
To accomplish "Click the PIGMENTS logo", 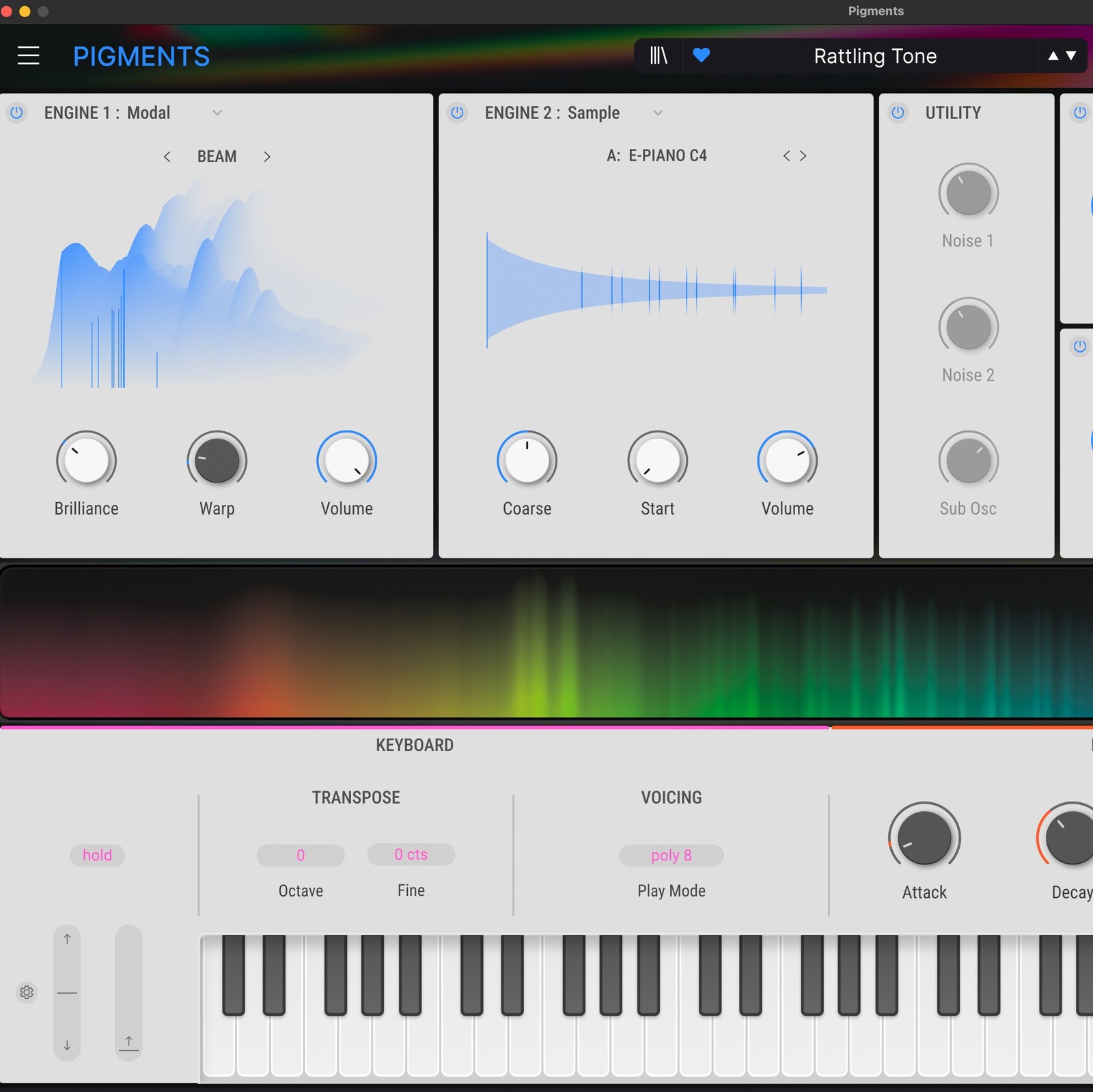I will [x=141, y=56].
